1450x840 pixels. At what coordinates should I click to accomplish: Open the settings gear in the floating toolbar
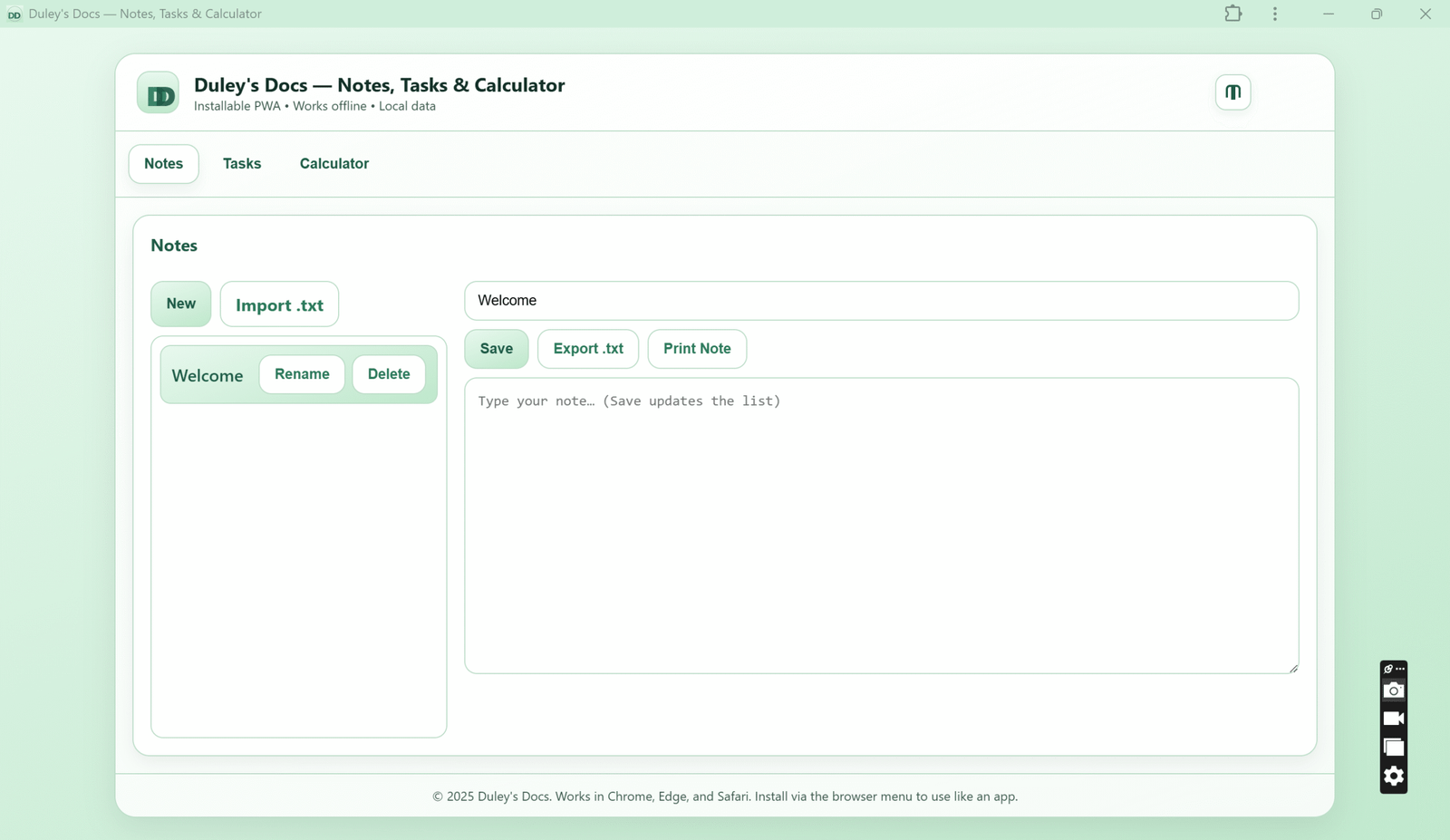click(1393, 776)
